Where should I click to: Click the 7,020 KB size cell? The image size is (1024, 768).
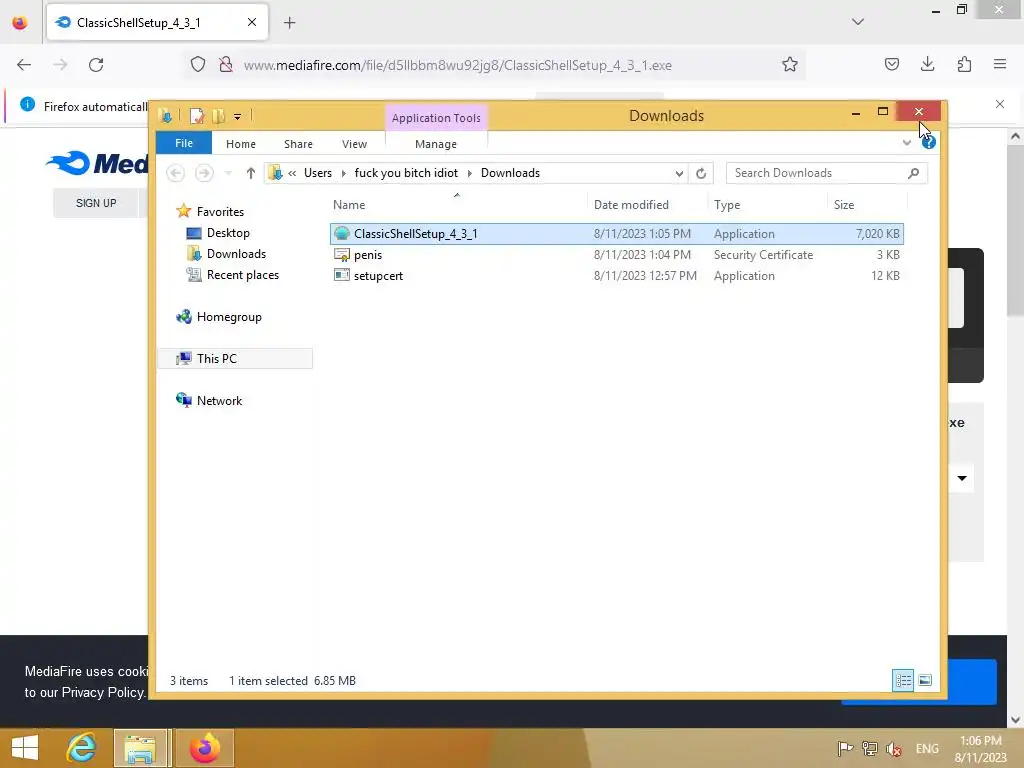click(877, 234)
